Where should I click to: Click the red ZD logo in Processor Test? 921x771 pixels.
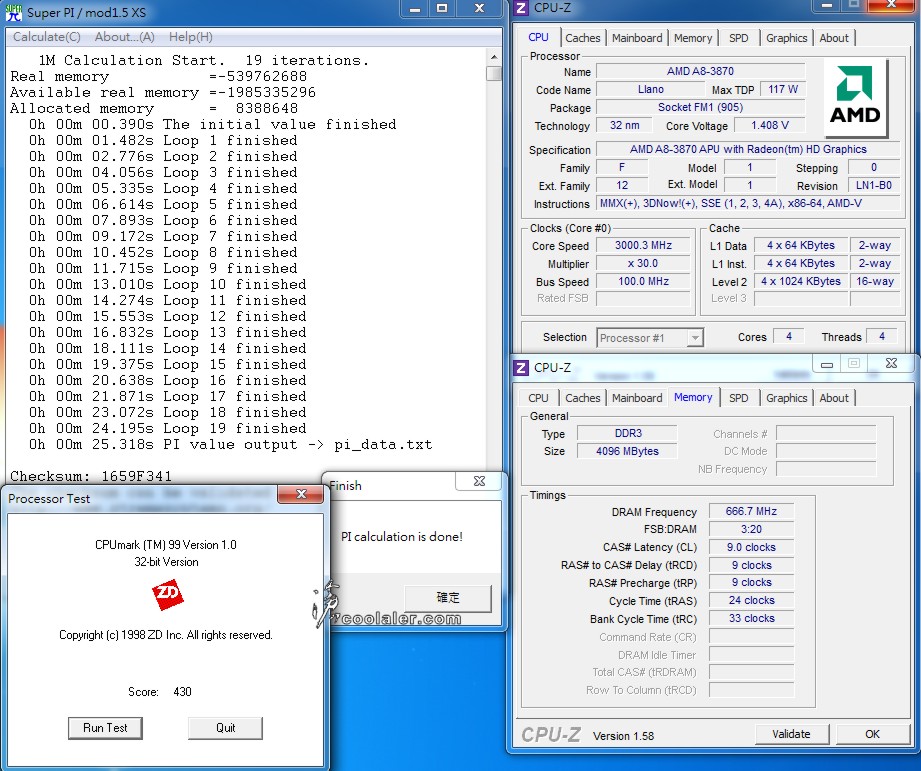click(x=167, y=594)
